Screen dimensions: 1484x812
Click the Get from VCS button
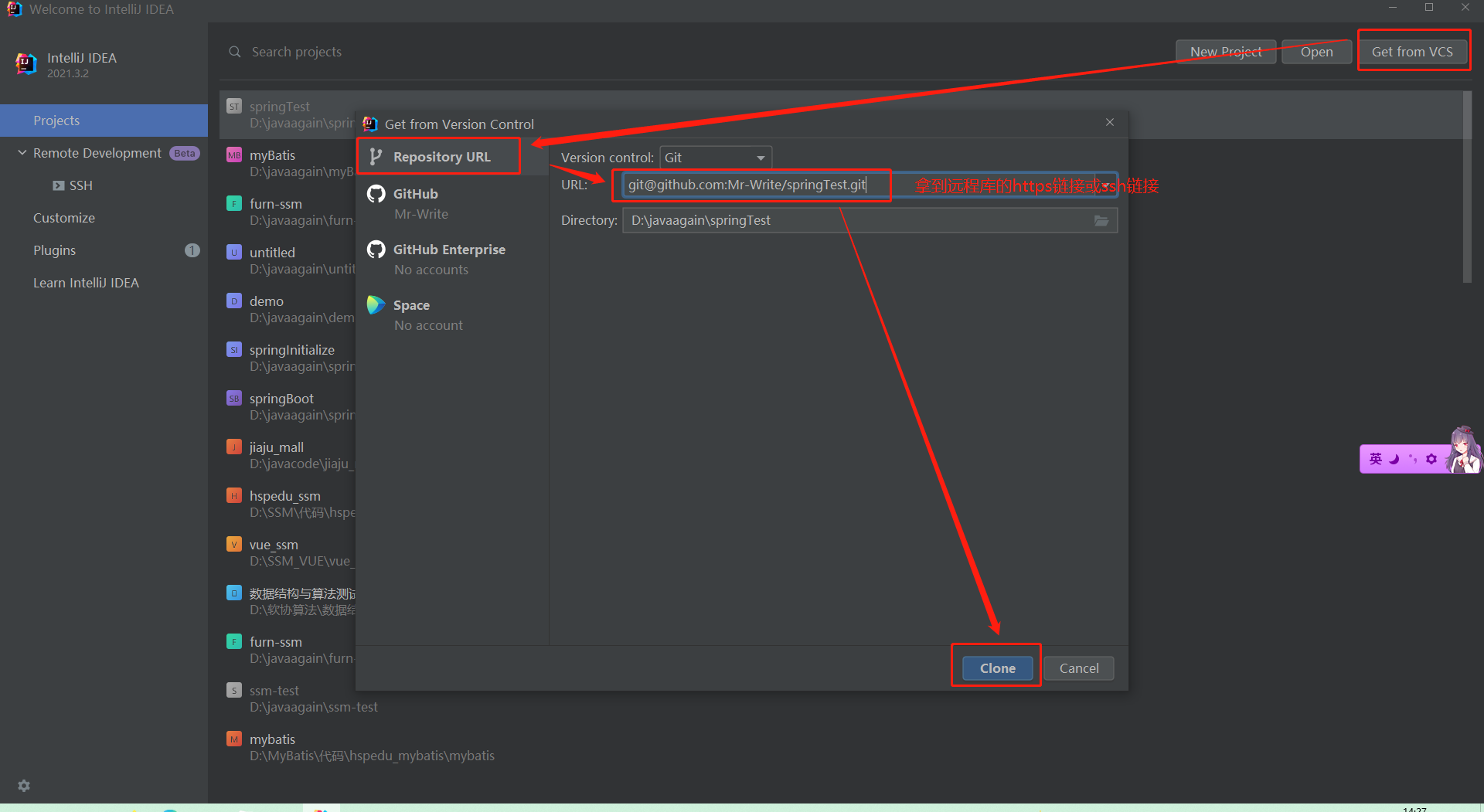tap(1412, 52)
